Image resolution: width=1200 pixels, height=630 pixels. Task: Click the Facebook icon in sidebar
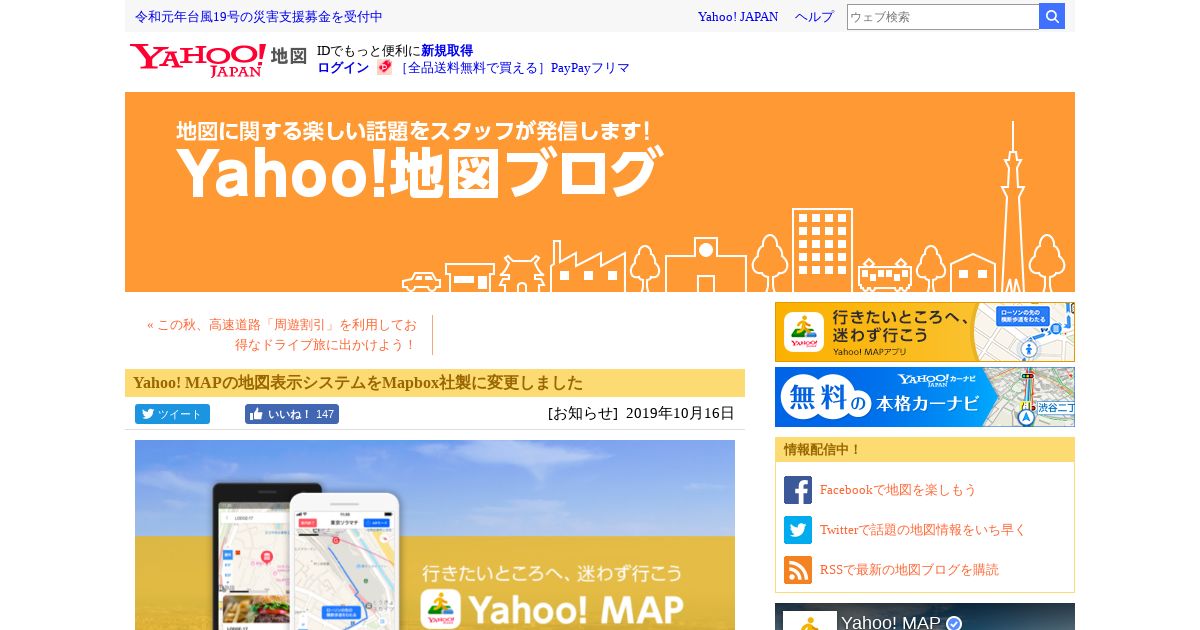tap(798, 490)
